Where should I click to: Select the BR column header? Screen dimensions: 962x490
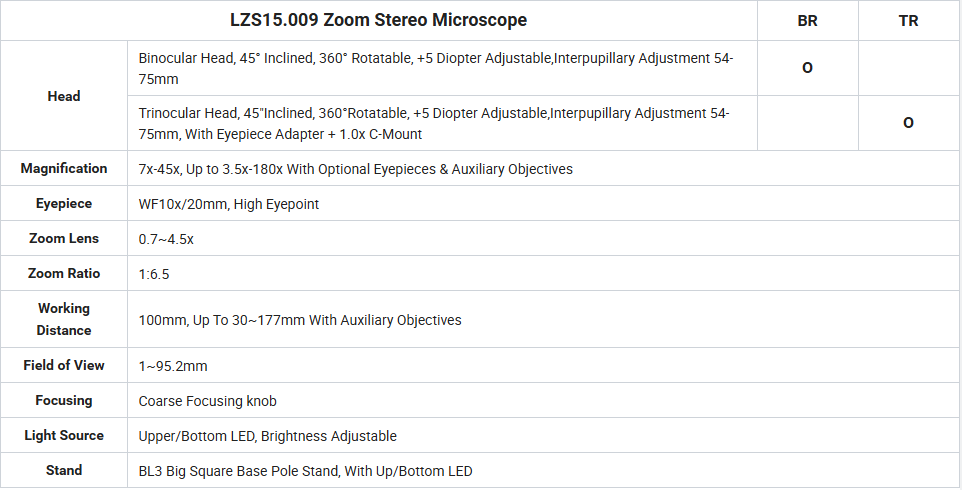pos(807,21)
